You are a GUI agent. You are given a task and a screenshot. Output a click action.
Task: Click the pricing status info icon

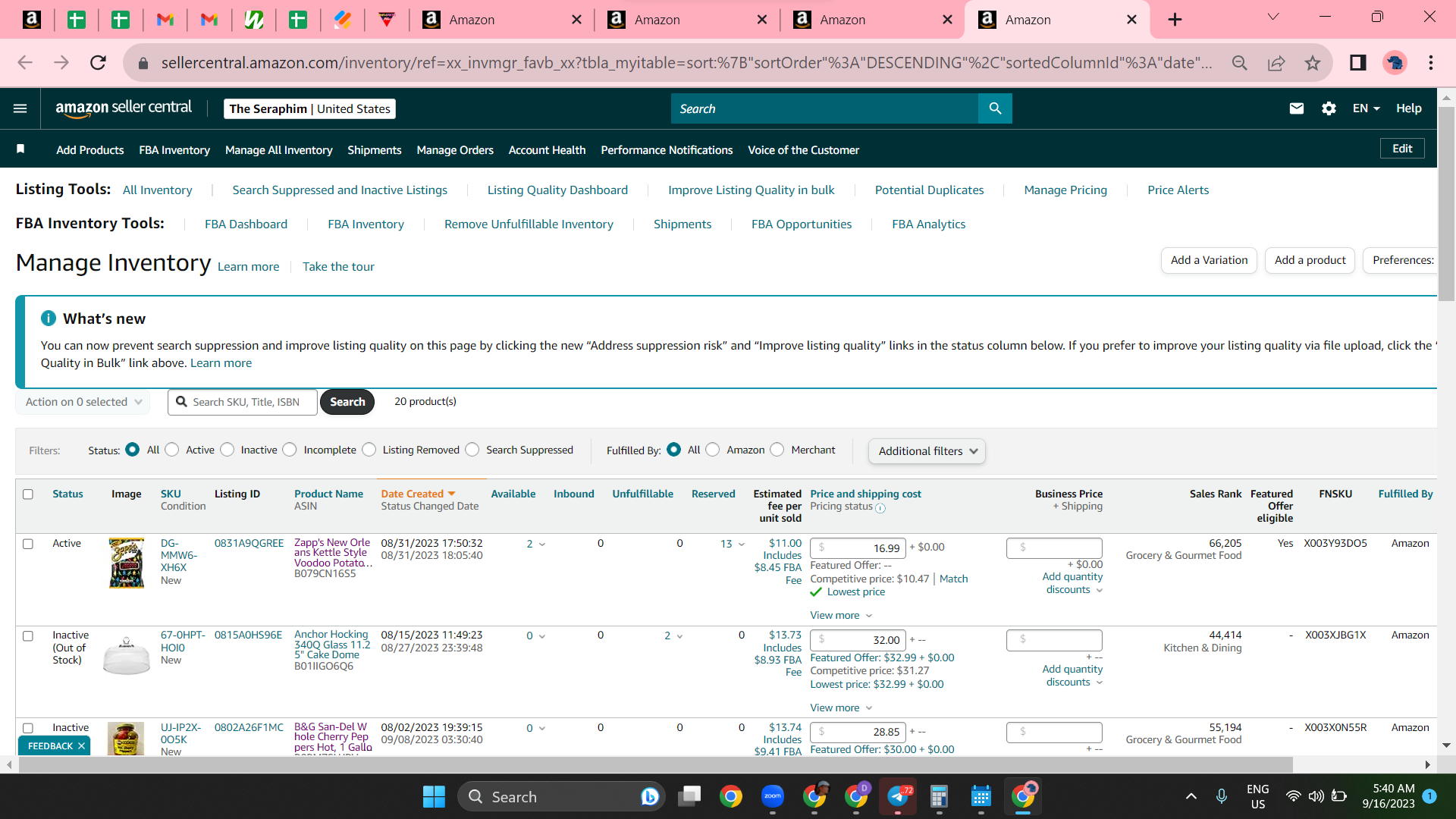tap(880, 508)
